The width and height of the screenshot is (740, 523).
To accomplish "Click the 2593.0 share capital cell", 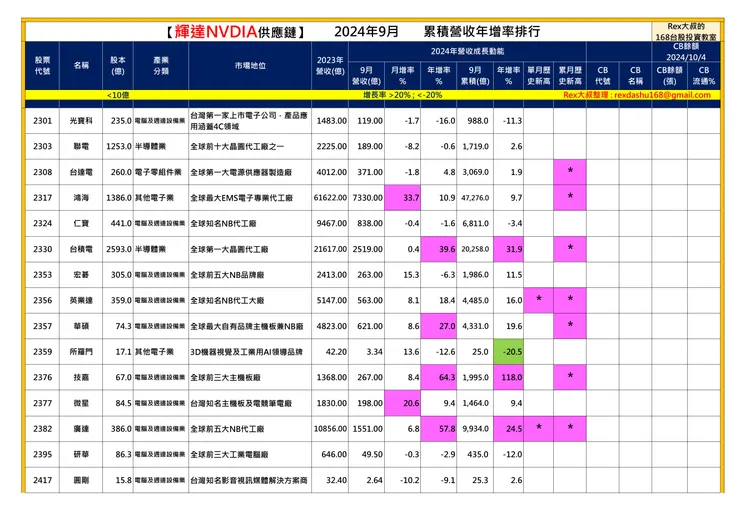I will (x=118, y=249).
